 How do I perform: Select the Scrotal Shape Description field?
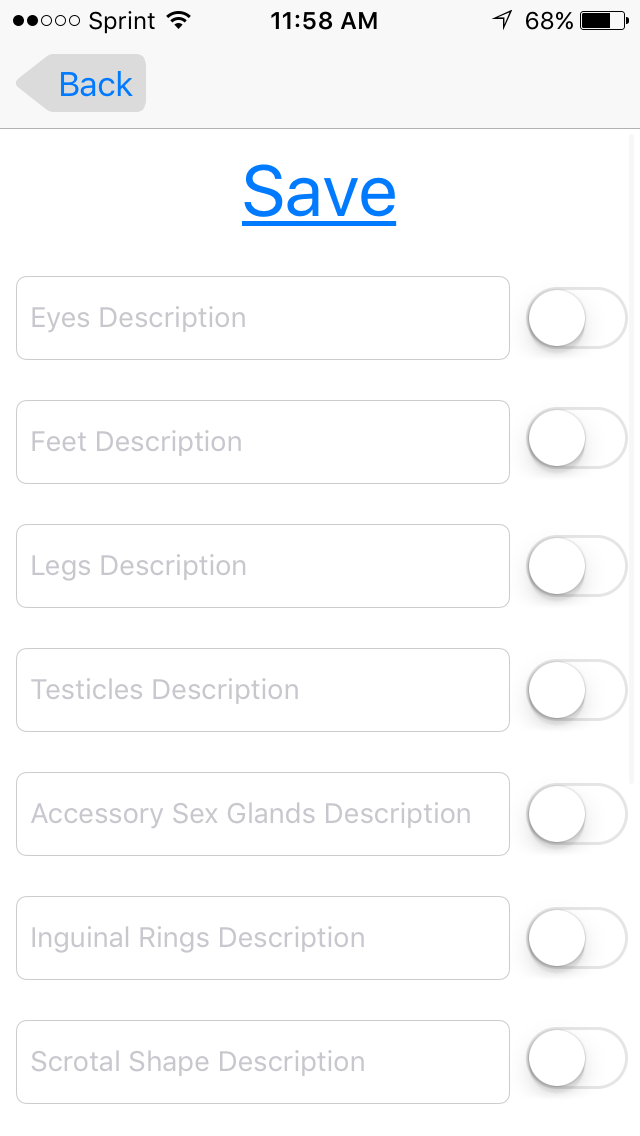click(x=262, y=1062)
